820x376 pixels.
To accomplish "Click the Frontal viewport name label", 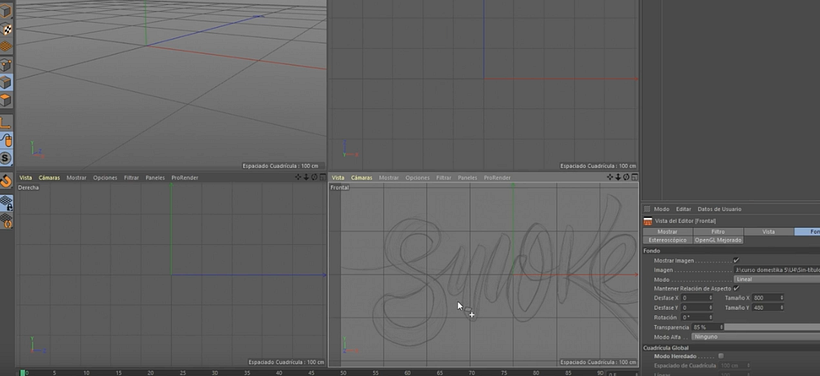I will [339, 188].
